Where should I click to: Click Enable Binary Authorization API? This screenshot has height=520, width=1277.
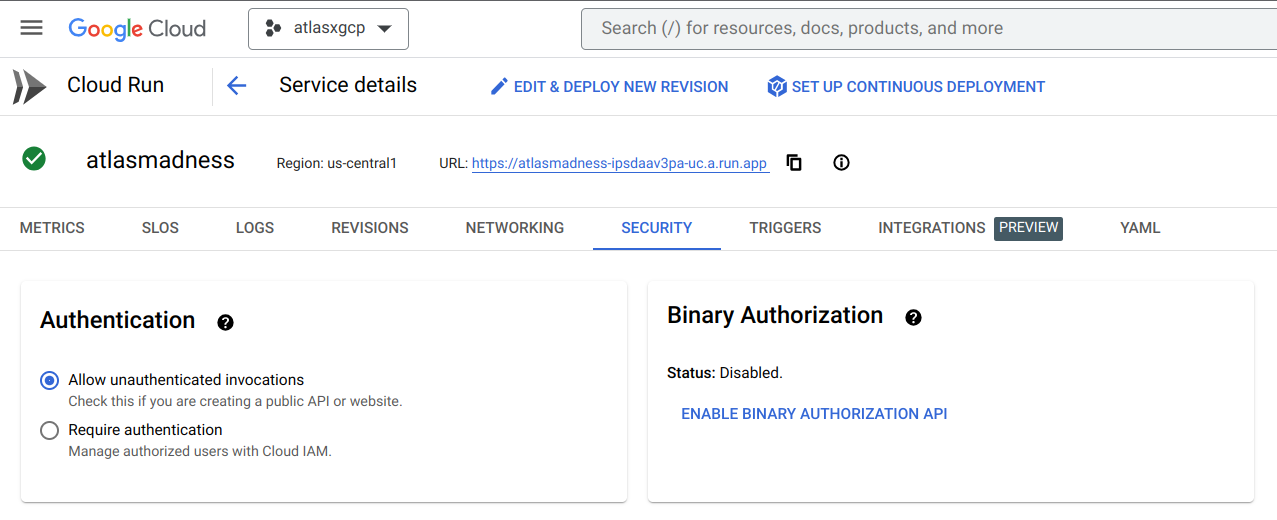pyautogui.click(x=814, y=413)
